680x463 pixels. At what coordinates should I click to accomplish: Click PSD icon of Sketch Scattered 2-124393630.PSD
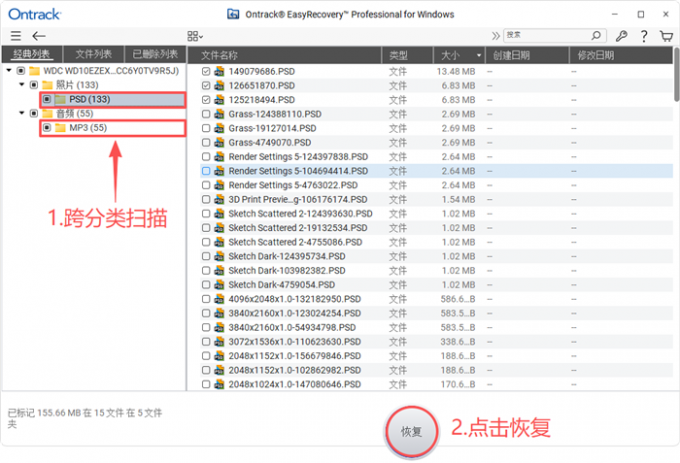tap(219, 214)
